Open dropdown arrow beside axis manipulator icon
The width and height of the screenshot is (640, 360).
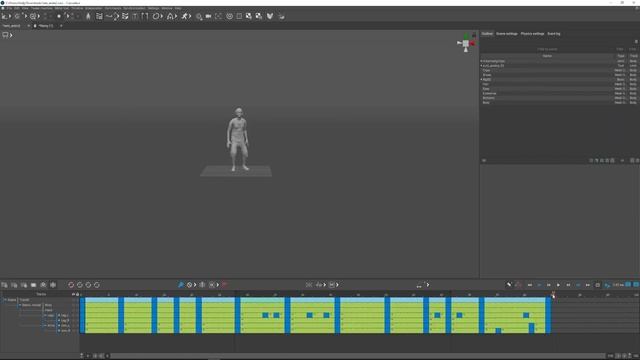(10, 16)
